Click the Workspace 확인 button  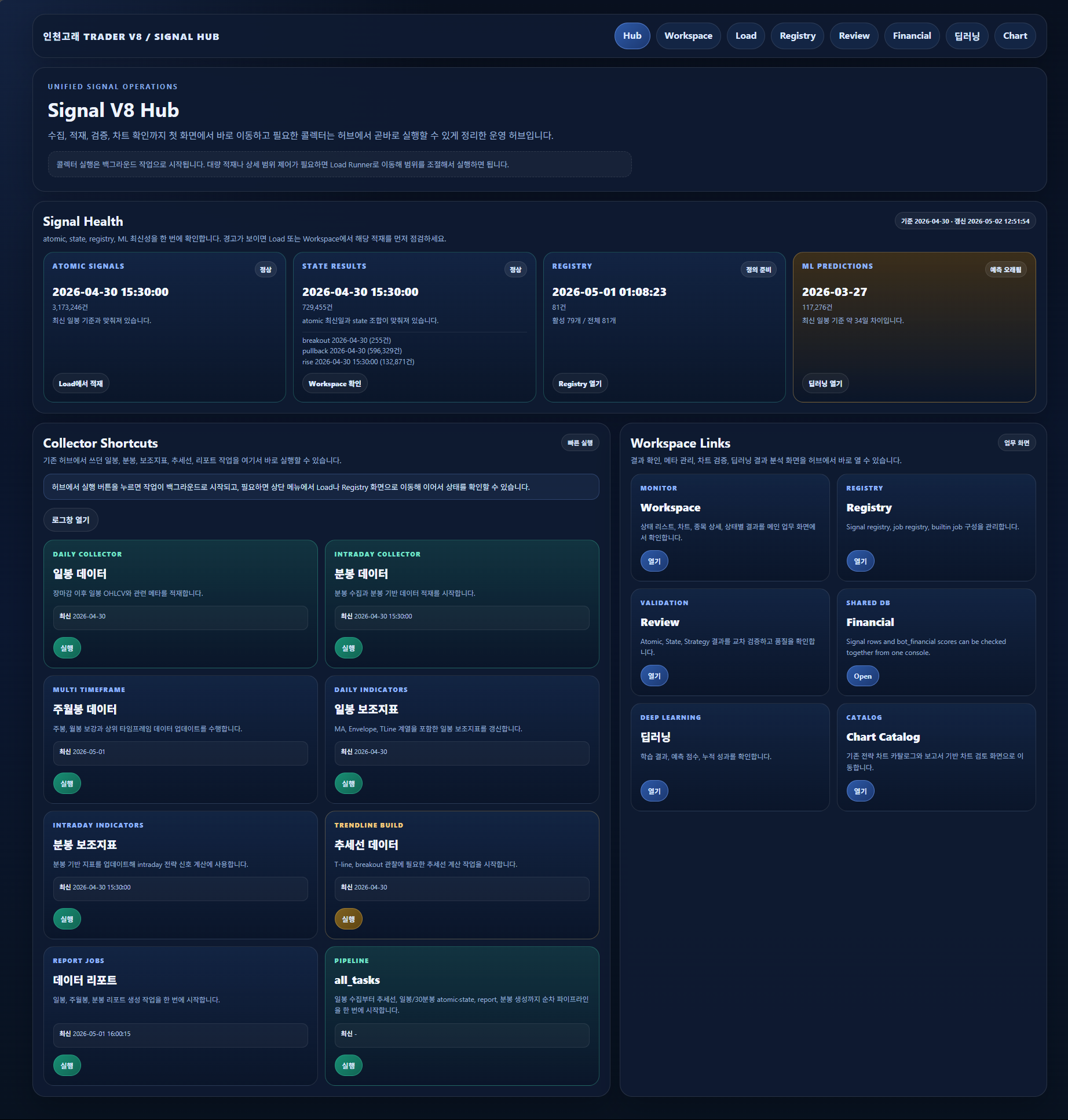point(335,383)
